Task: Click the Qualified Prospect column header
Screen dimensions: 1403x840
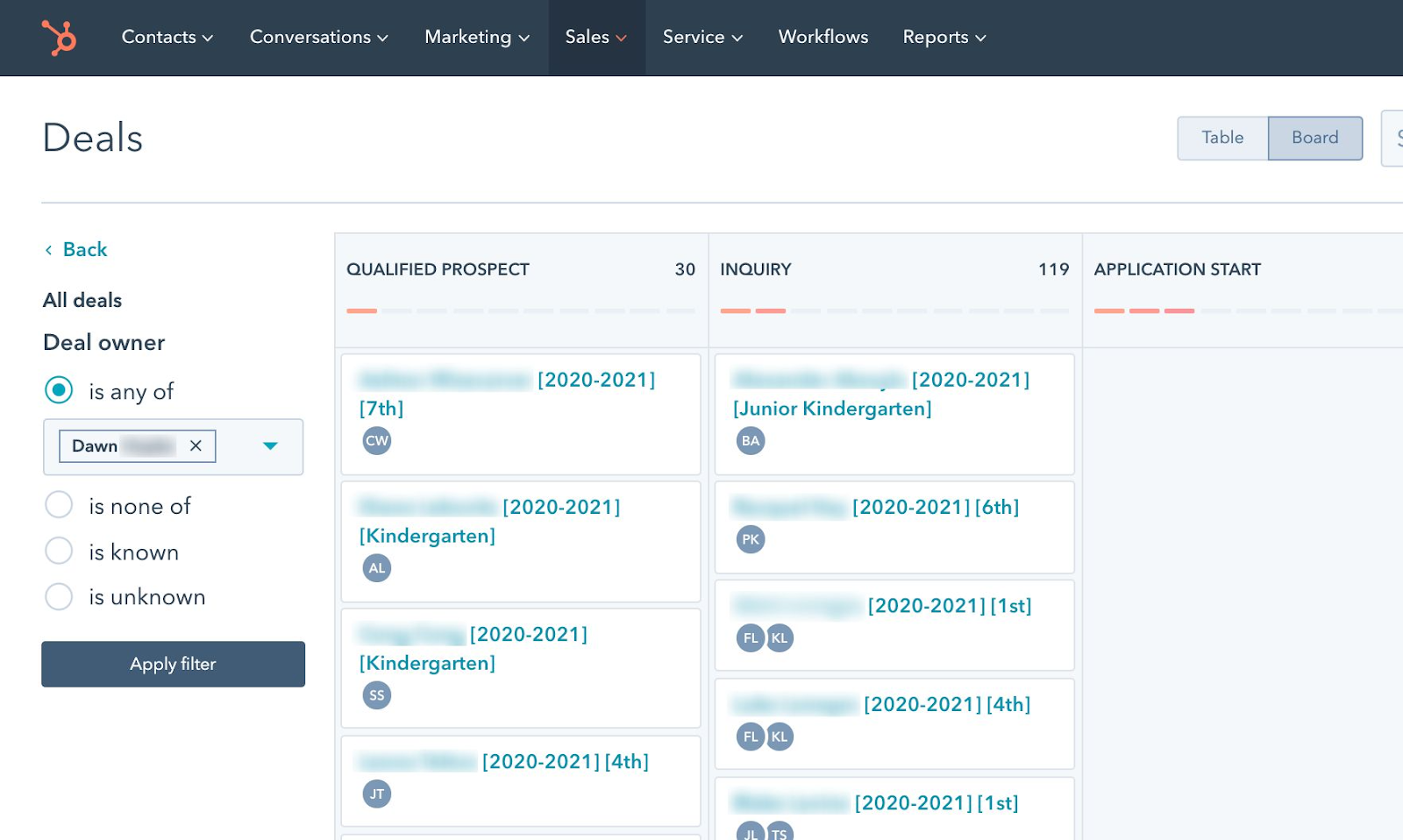Action: click(x=438, y=269)
